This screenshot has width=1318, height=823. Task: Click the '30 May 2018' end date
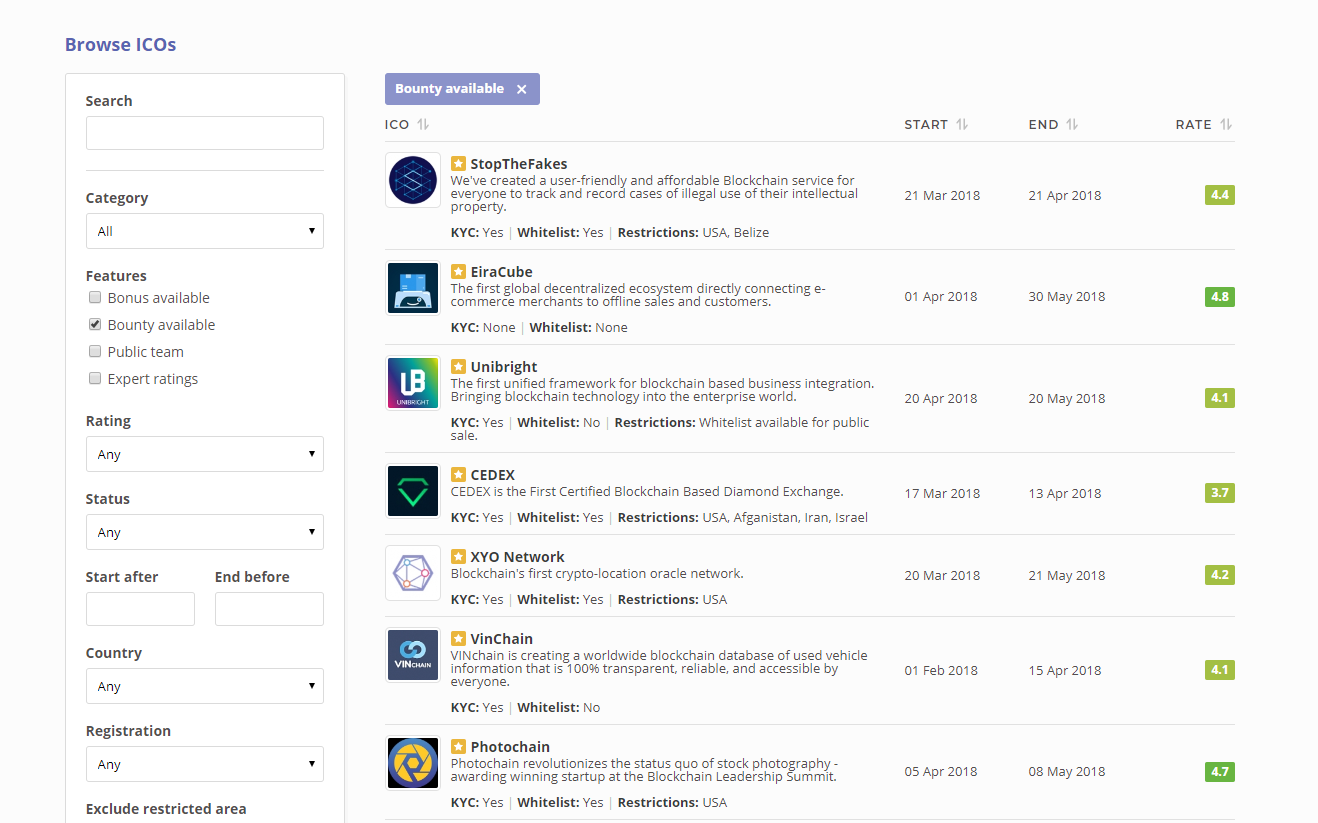click(1067, 296)
